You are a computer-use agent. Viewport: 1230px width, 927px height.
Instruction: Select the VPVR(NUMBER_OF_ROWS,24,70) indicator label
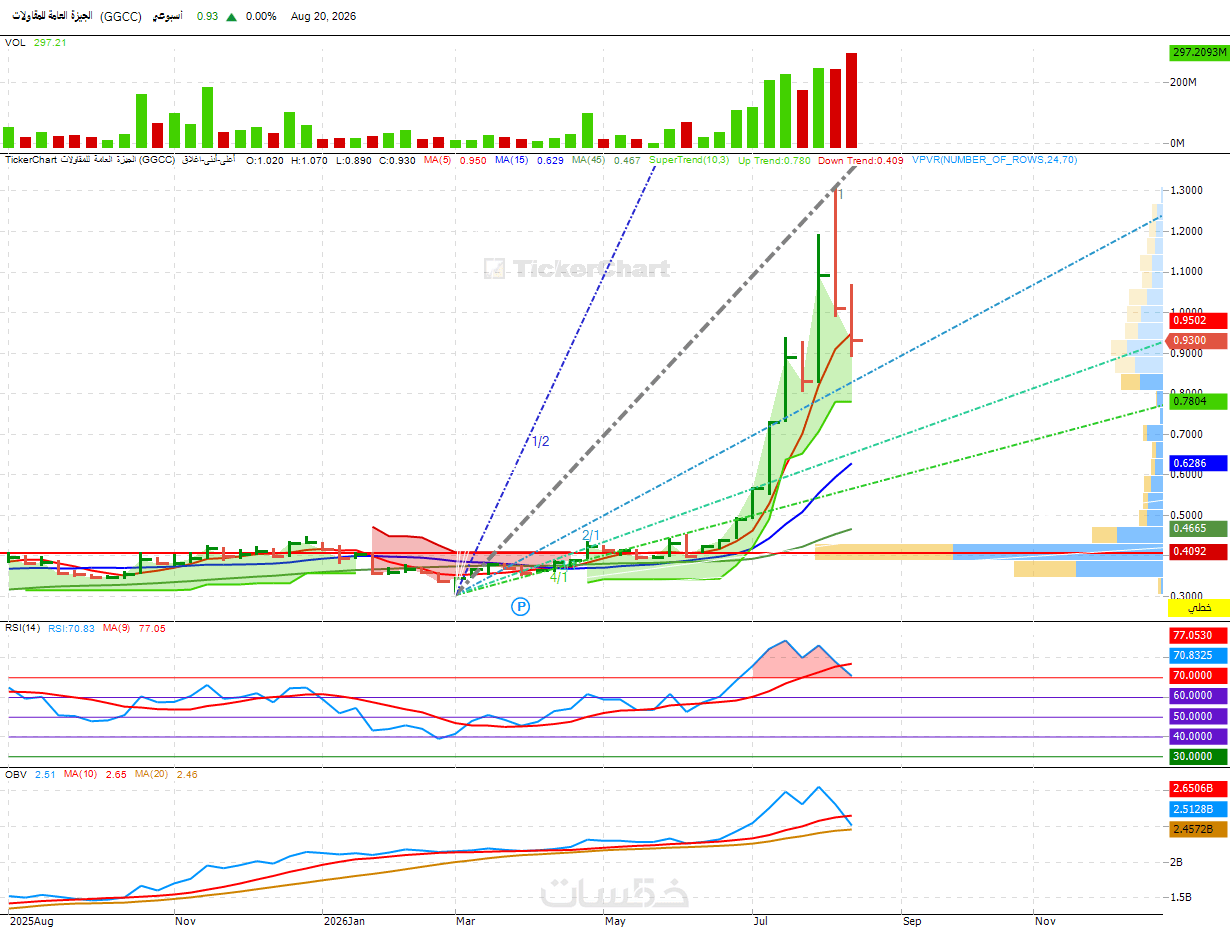pyautogui.click(x=995, y=159)
